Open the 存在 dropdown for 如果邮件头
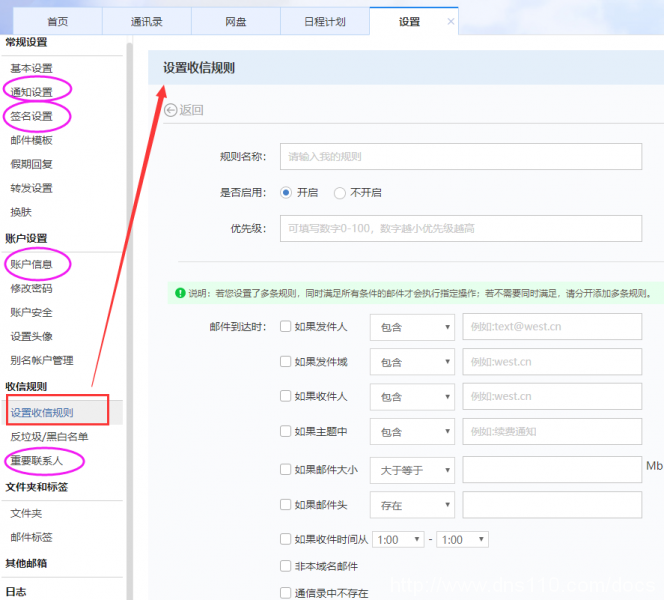 coord(412,505)
